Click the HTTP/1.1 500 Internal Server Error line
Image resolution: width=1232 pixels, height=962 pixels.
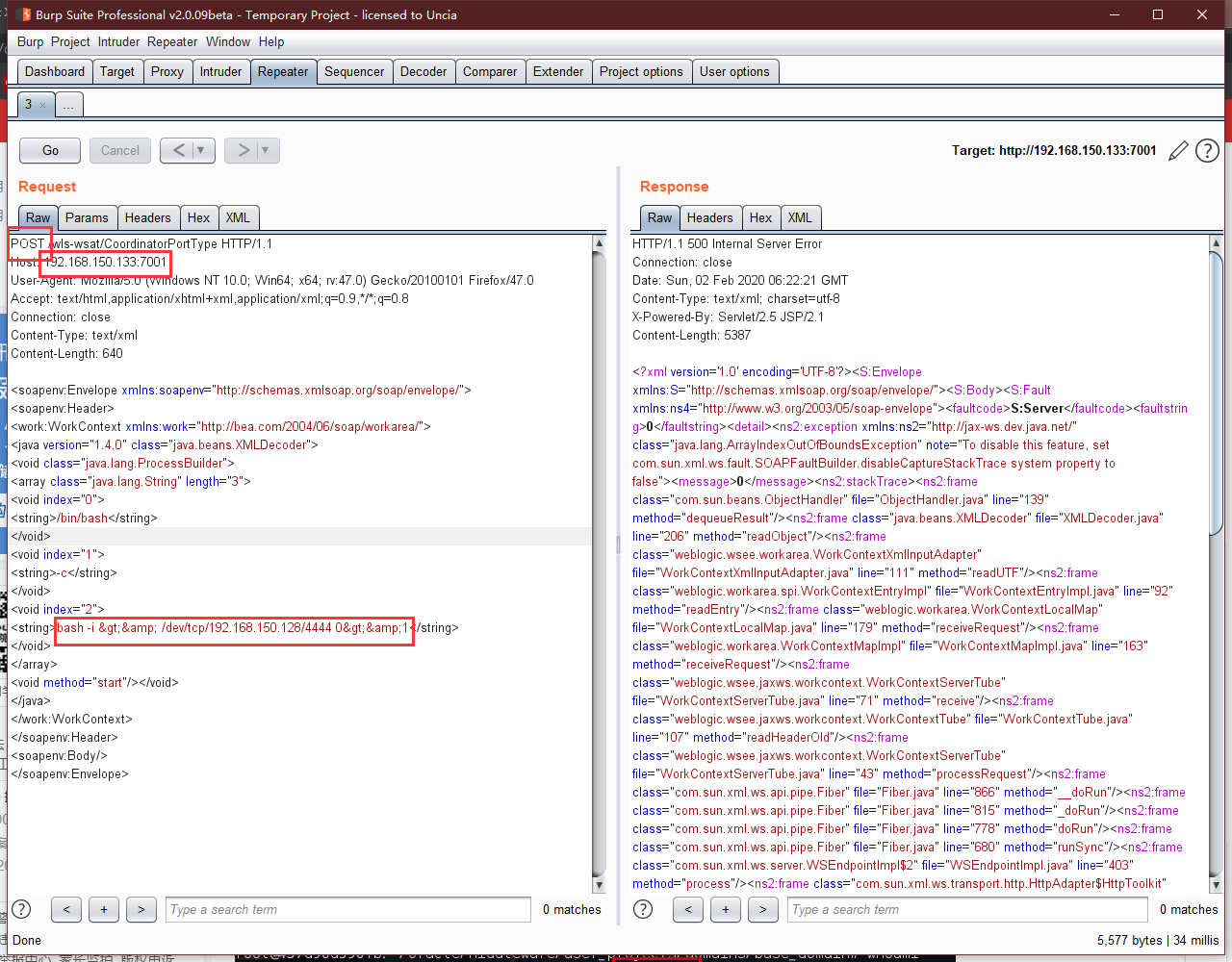click(x=727, y=243)
